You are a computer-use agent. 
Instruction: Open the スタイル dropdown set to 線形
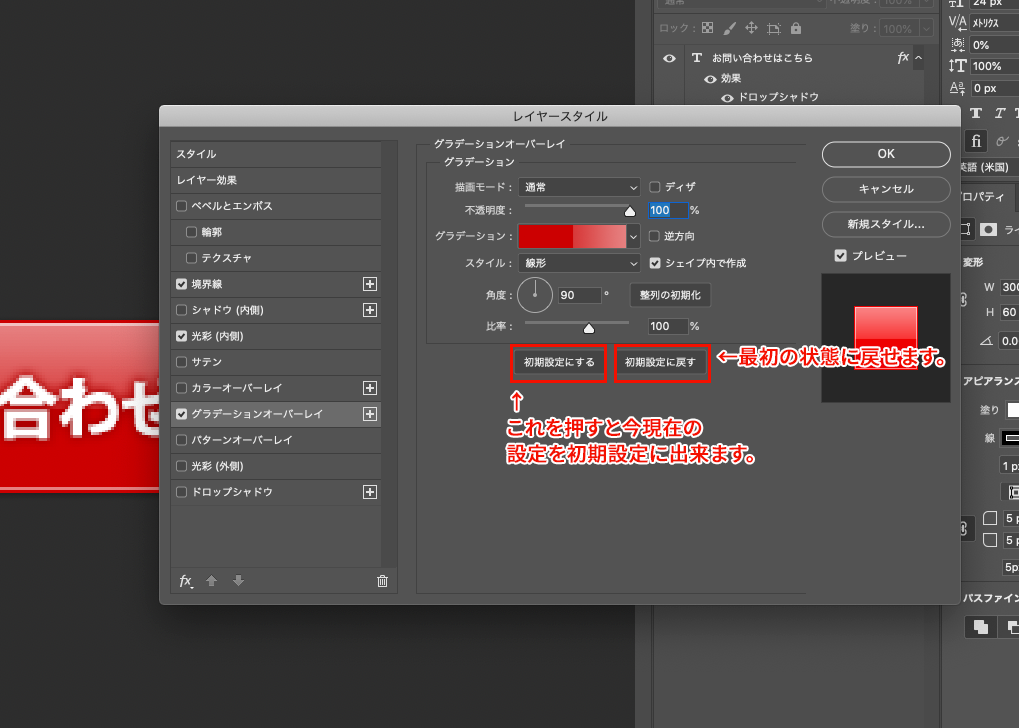[x=579, y=263]
